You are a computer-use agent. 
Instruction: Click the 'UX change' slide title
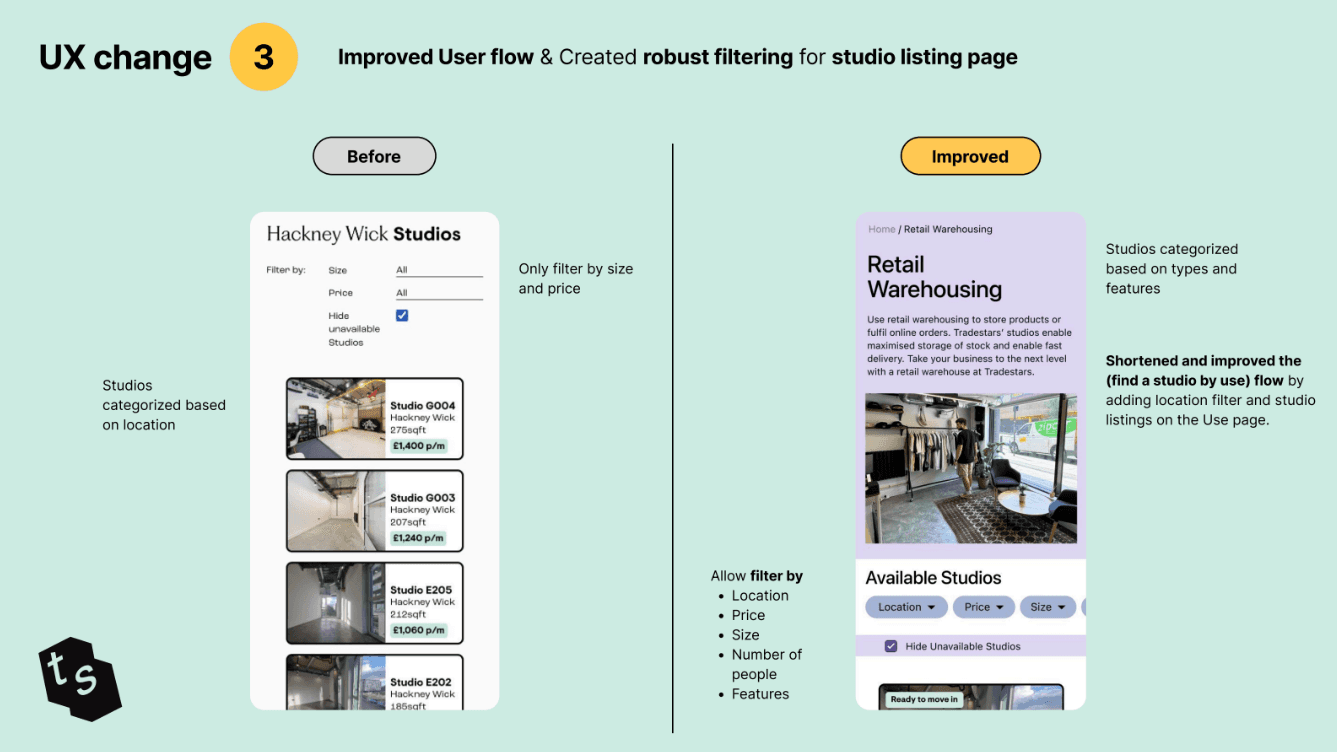(125, 58)
